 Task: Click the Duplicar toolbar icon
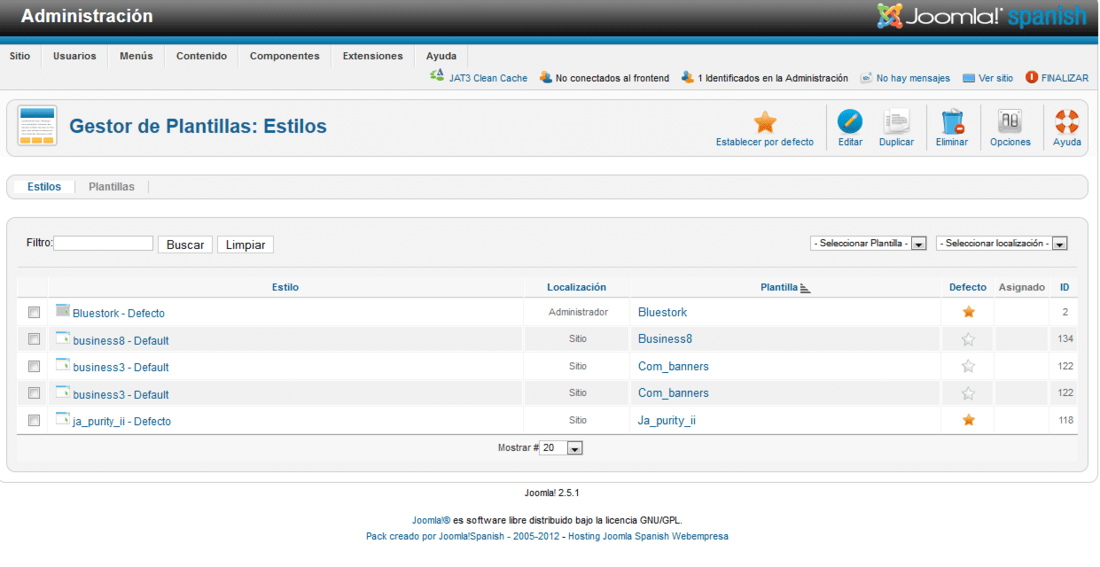click(x=896, y=122)
